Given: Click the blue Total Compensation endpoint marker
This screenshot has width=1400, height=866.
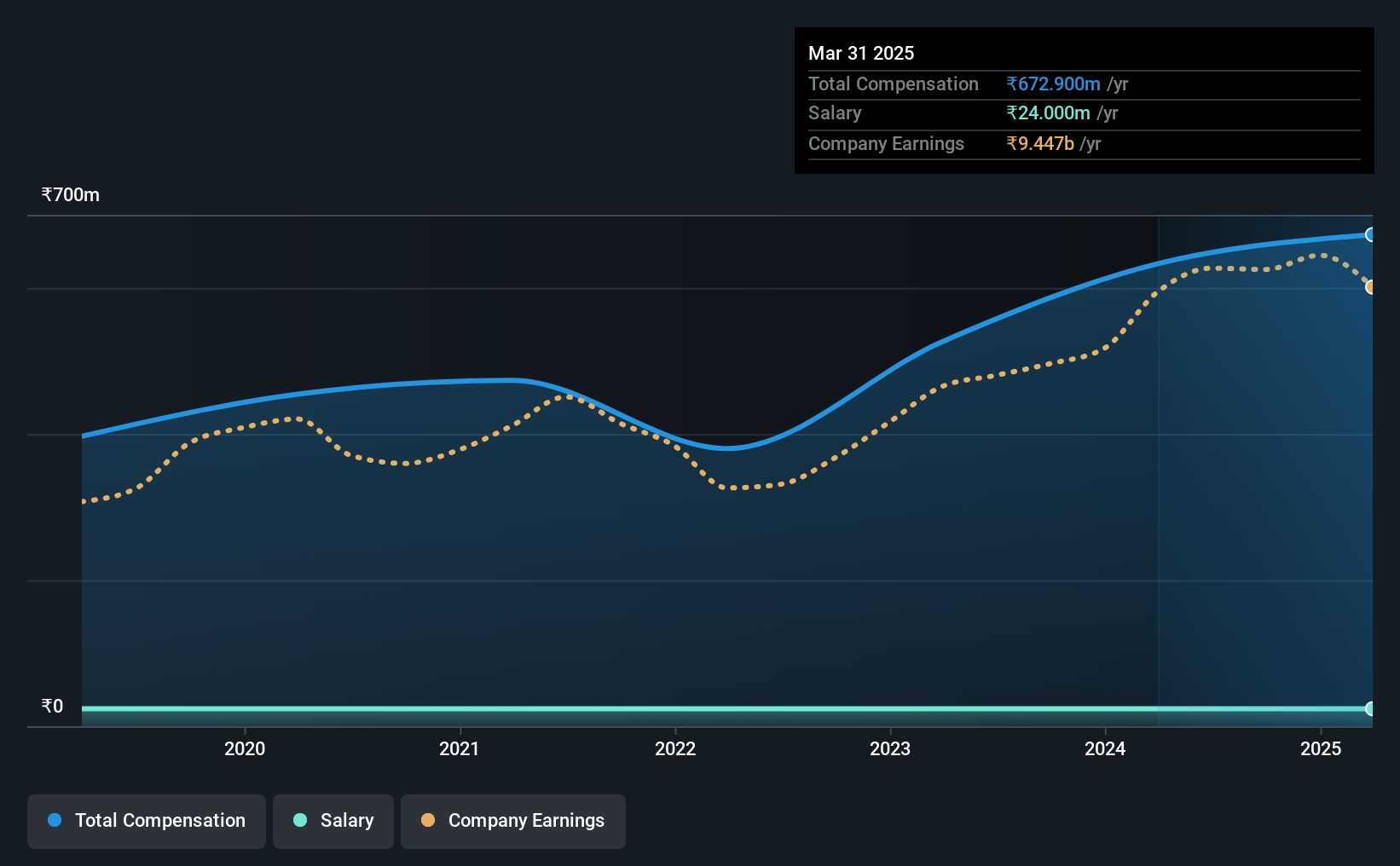Looking at the screenshot, I should click(1370, 234).
